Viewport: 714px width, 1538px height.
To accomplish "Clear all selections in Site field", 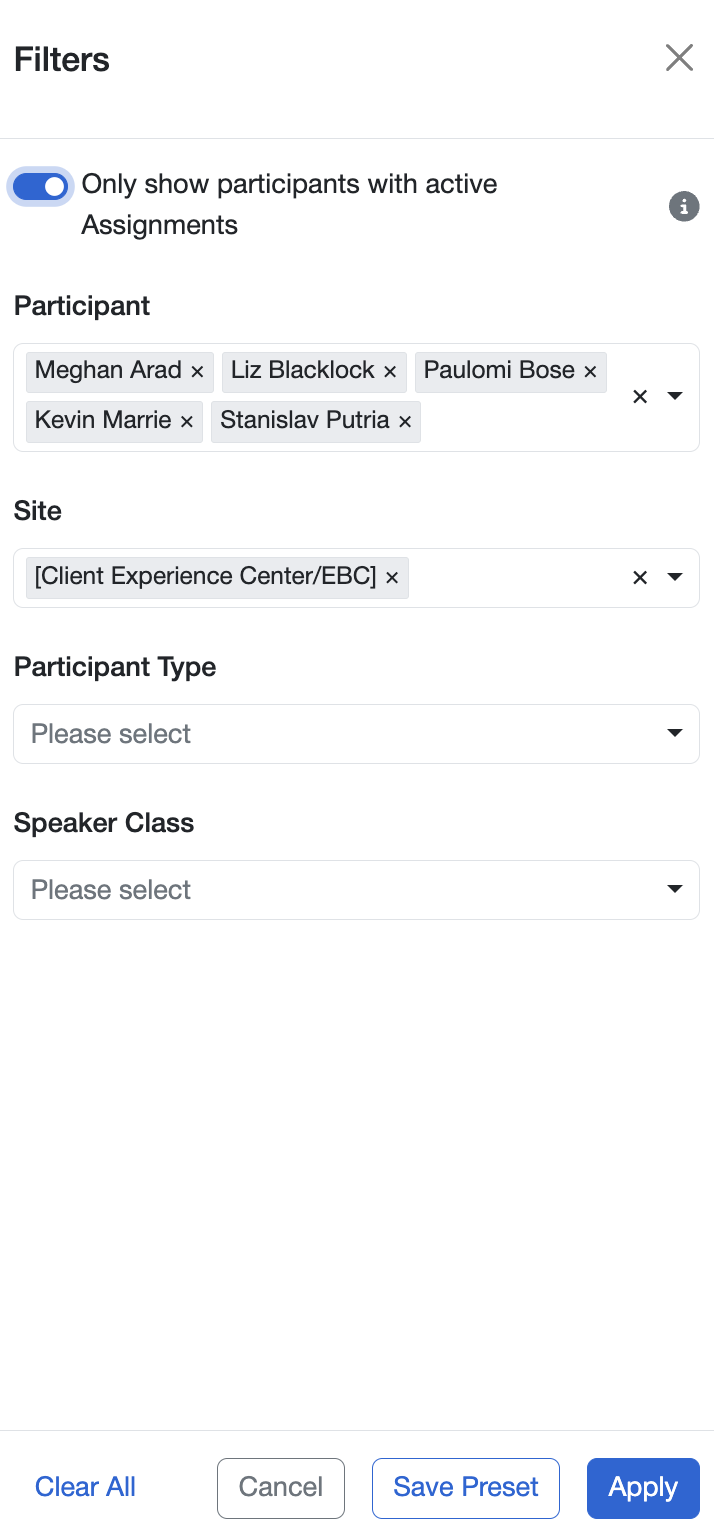I will click(640, 578).
